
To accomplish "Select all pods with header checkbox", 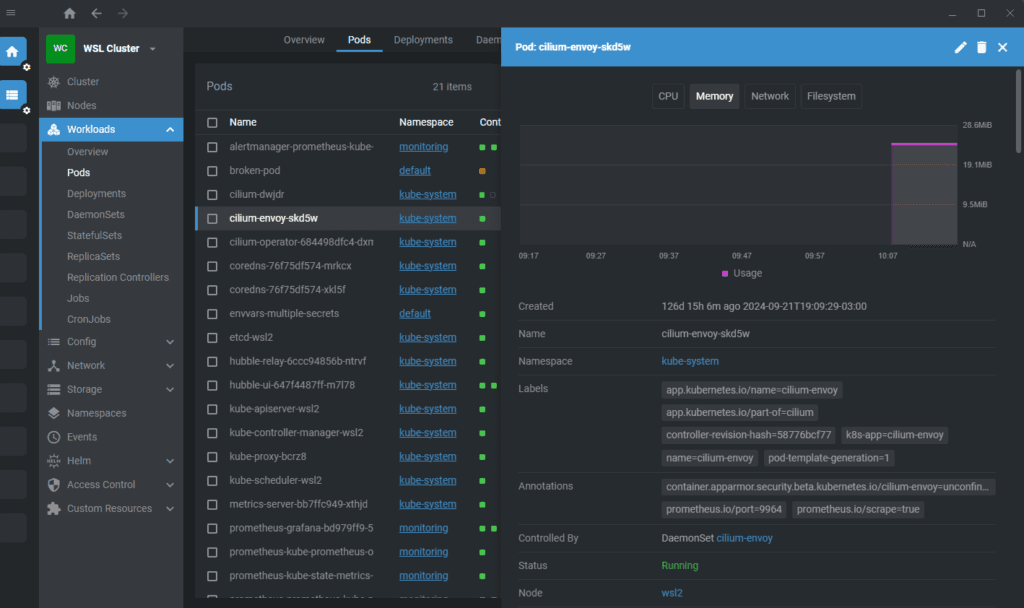I will click(x=212, y=123).
